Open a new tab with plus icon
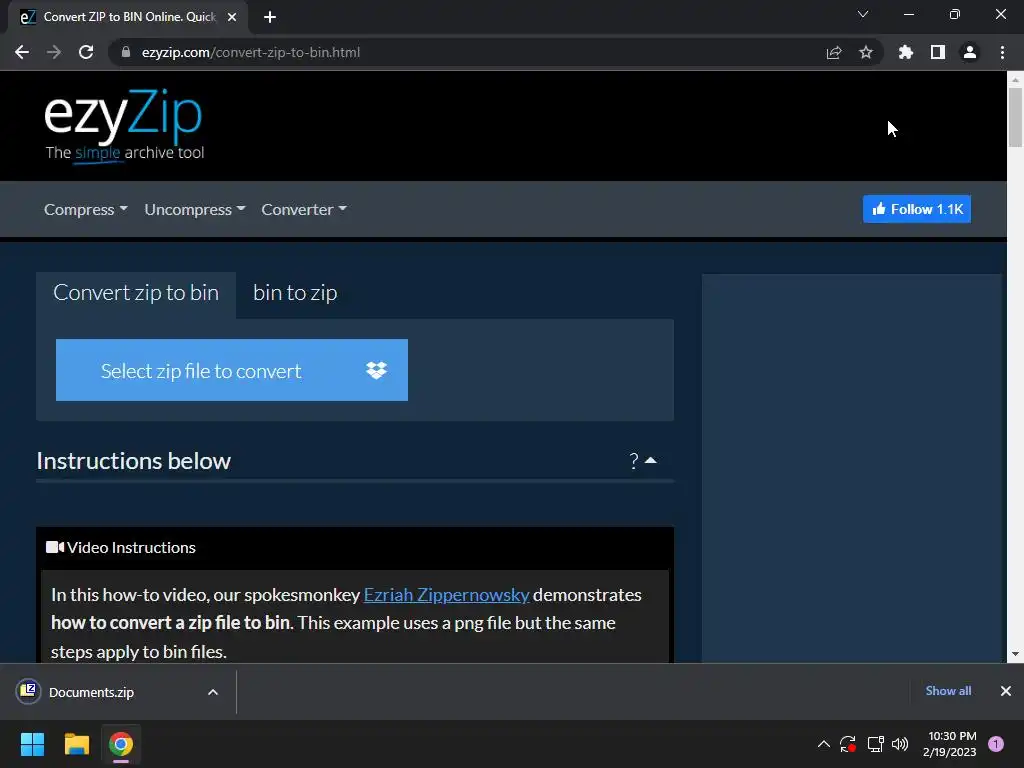 (x=270, y=17)
